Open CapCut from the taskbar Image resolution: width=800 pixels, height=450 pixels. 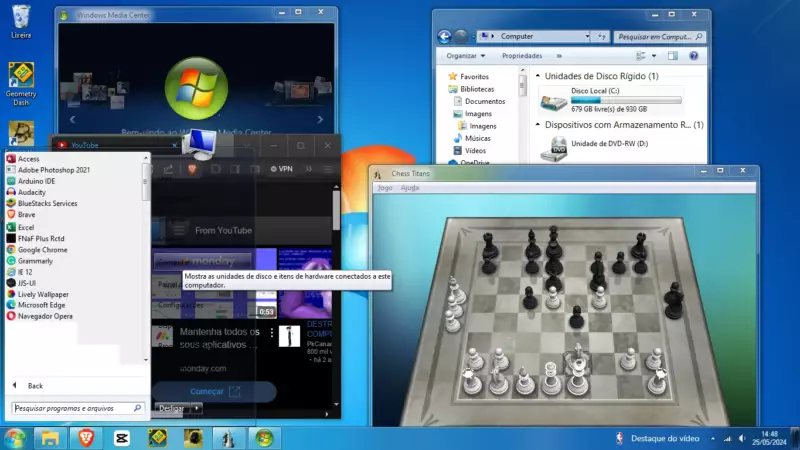(x=121, y=438)
